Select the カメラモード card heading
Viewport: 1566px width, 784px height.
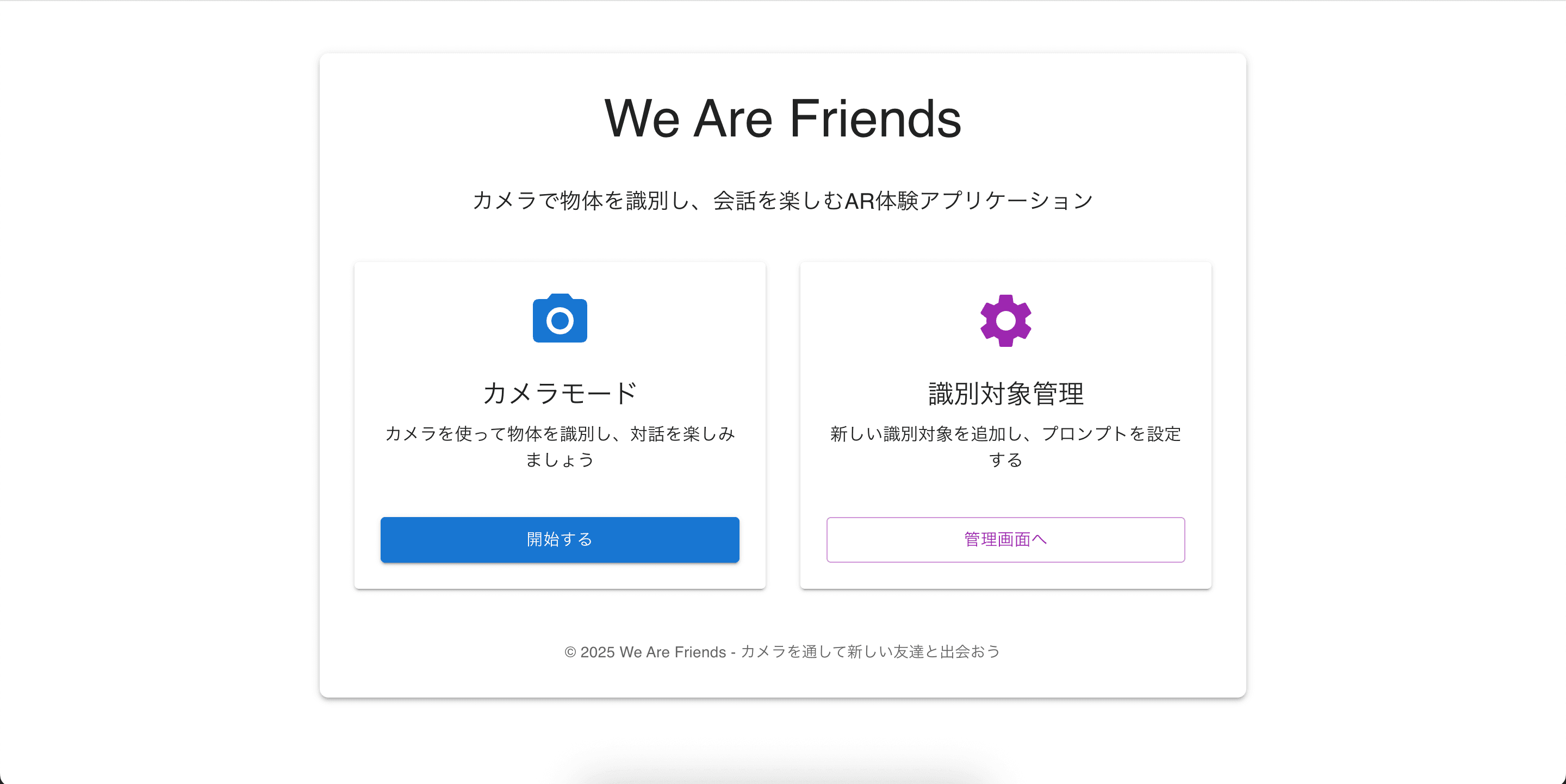tap(560, 393)
